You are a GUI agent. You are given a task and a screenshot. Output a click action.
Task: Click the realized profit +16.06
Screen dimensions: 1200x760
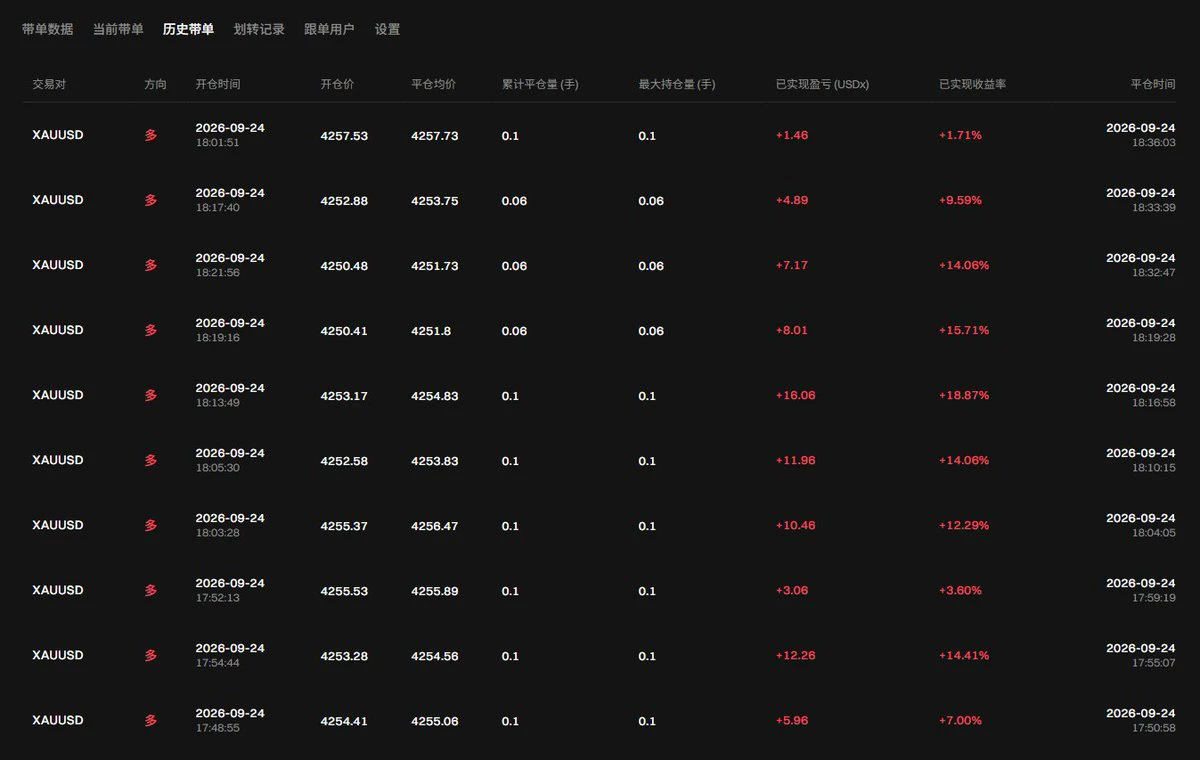click(796, 396)
